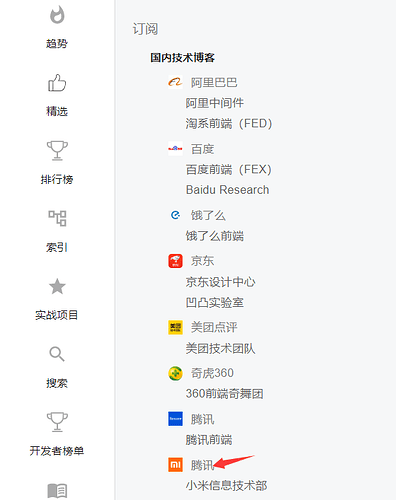Select 美团技术团队 entry
Screen dimensions: 396x500
220,349
